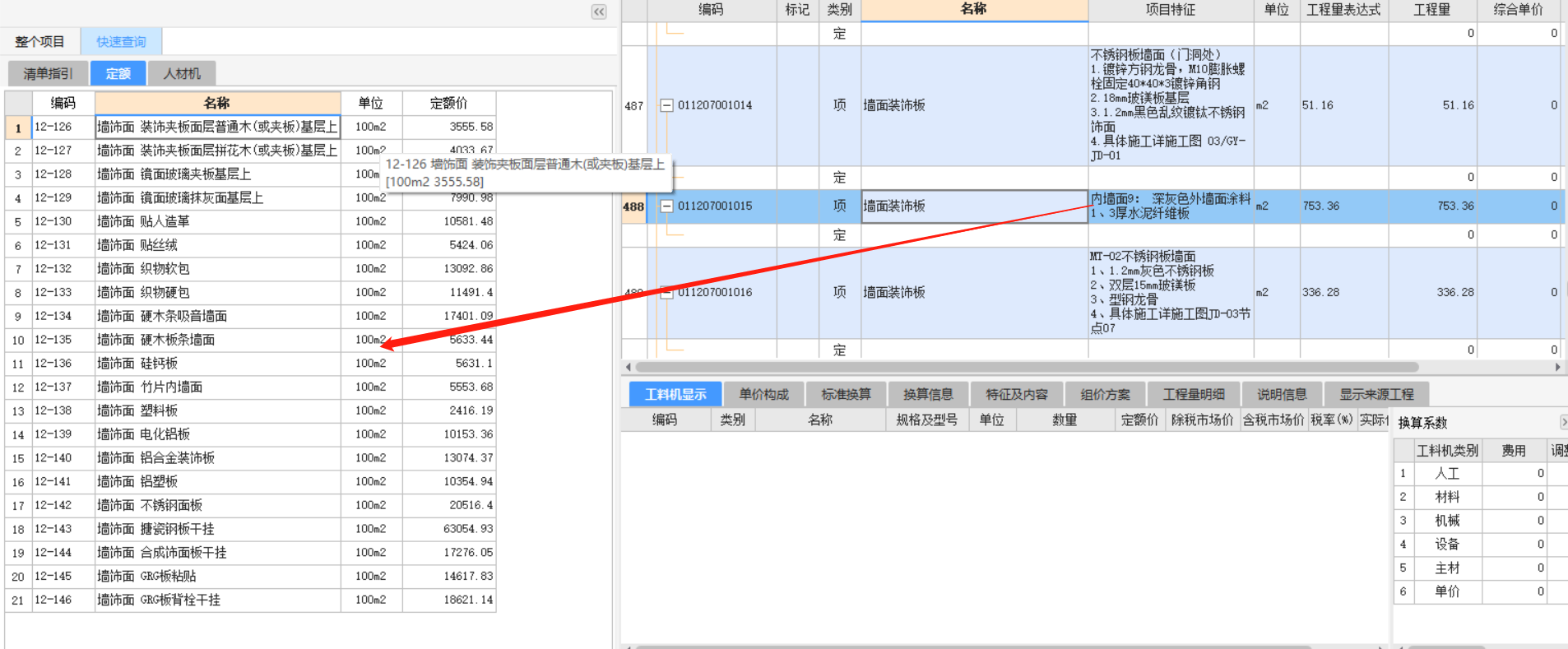Viewport: 1568px width, 649px height.
Task: Click code cell 011207001015
Action: click(715, 206)
